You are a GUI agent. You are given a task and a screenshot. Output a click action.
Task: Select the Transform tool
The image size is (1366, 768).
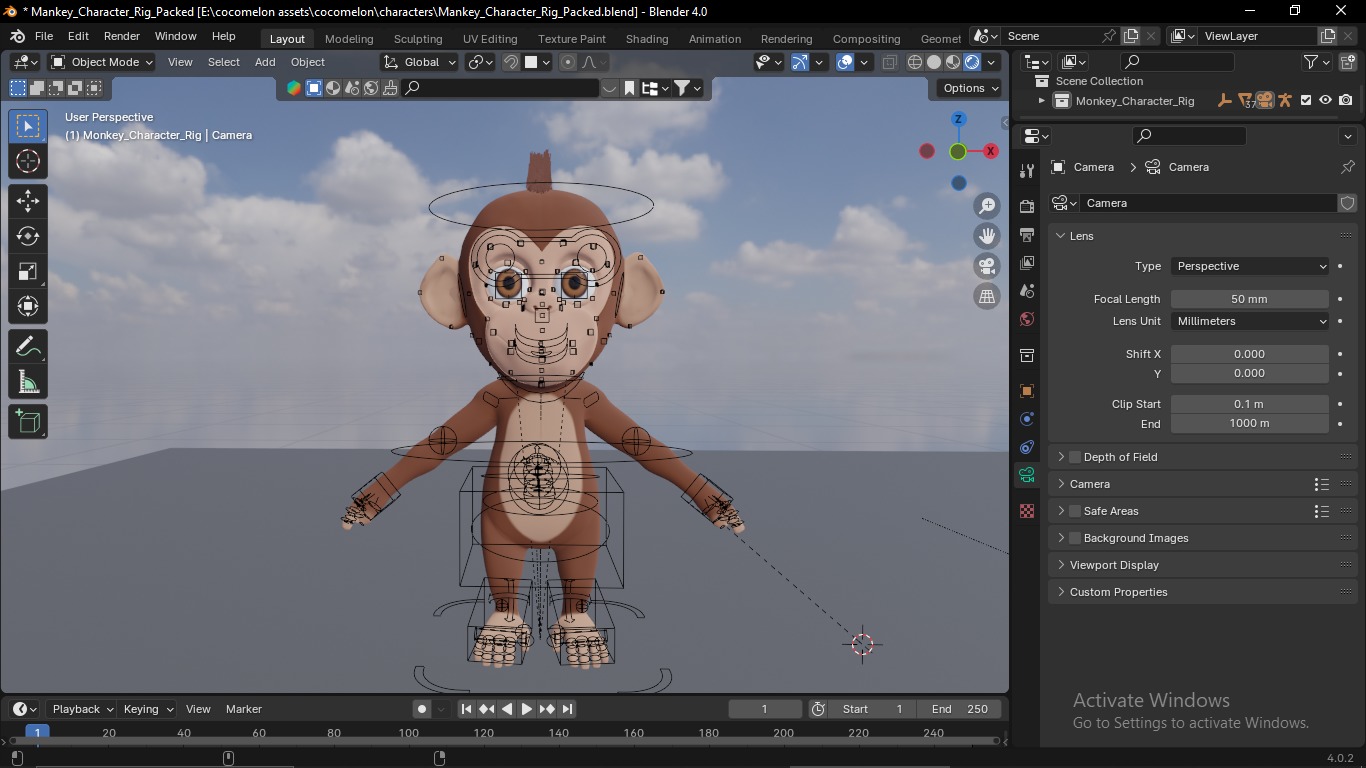pyautogui.click(x=28, y=306)
